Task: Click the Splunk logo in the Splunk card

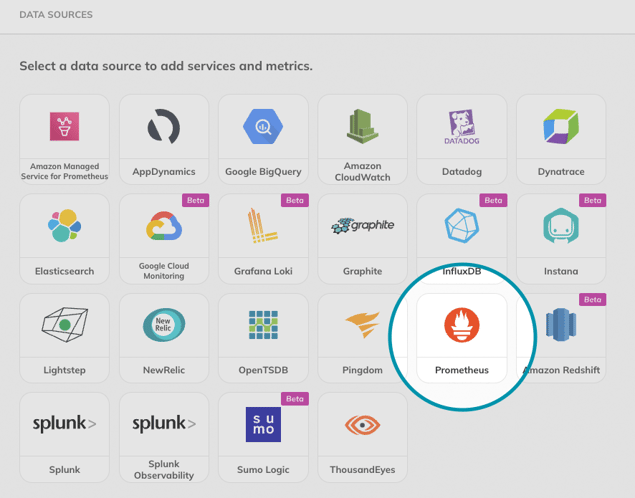Action: point(64,424)
